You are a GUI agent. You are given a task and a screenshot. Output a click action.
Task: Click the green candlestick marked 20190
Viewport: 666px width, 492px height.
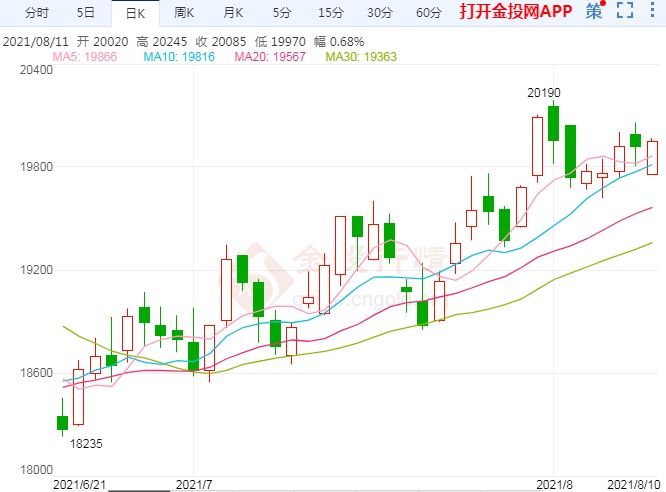(553, 123)
